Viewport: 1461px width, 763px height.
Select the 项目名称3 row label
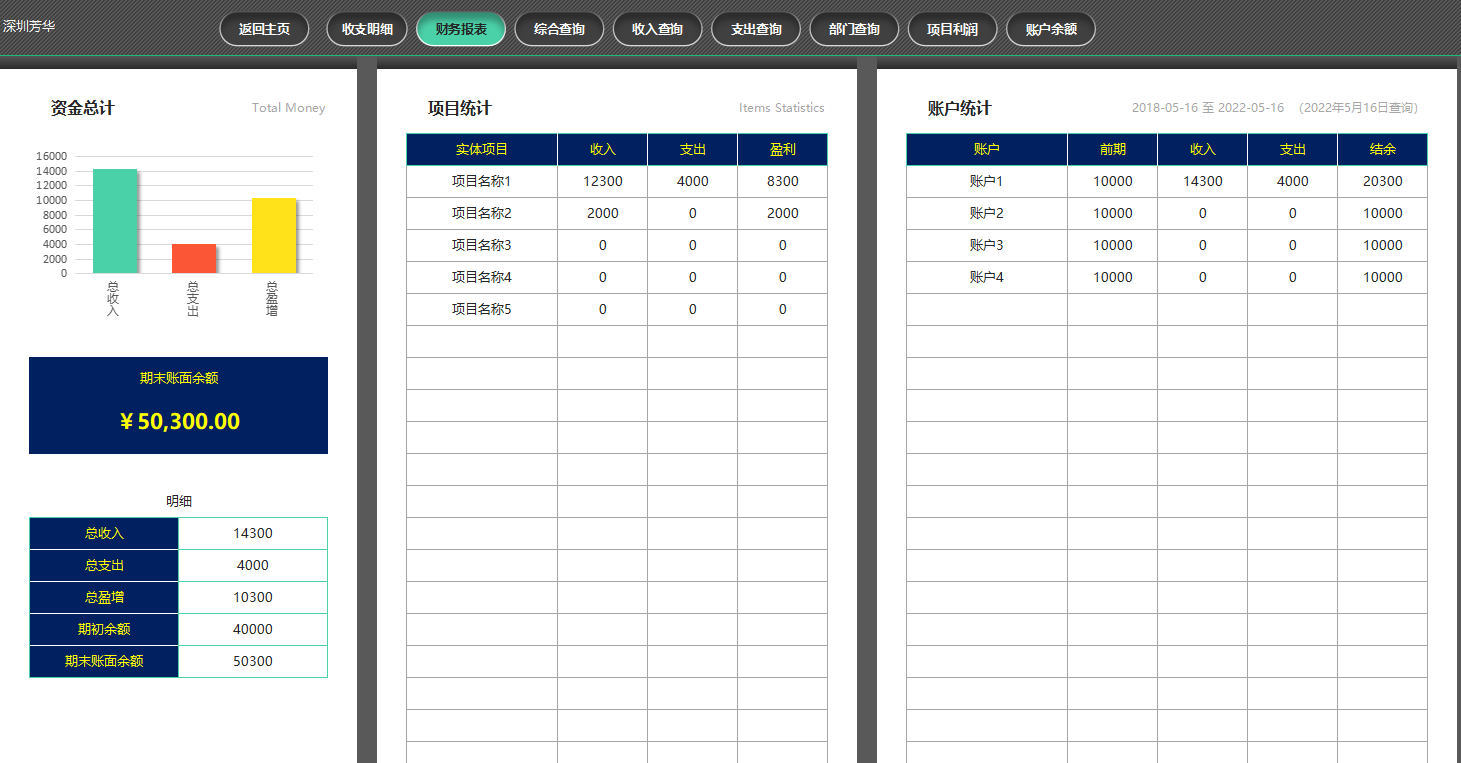[x=482, y=245]
